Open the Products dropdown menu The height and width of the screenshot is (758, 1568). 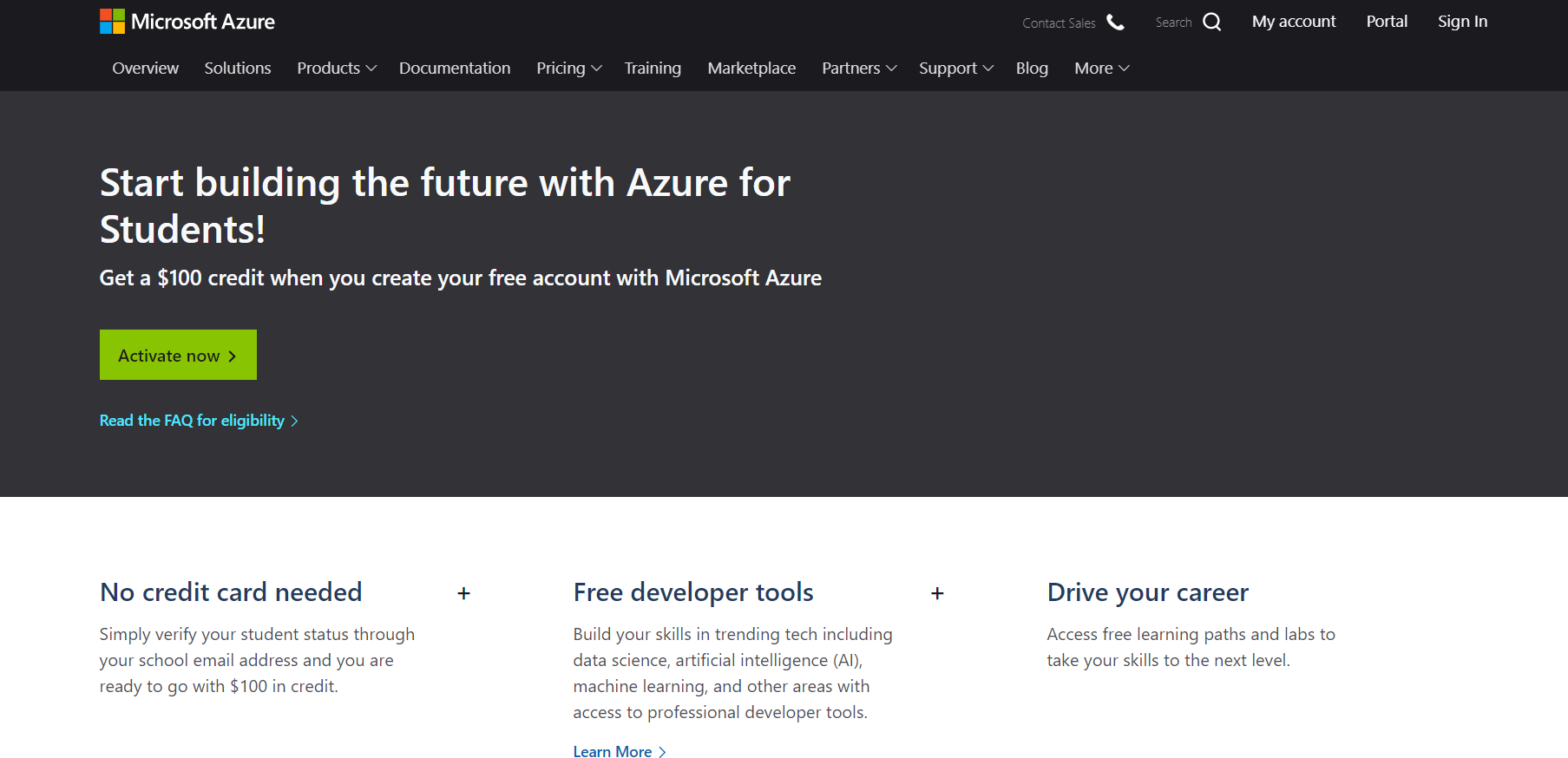pyautogui.click(x=336, y=69)
